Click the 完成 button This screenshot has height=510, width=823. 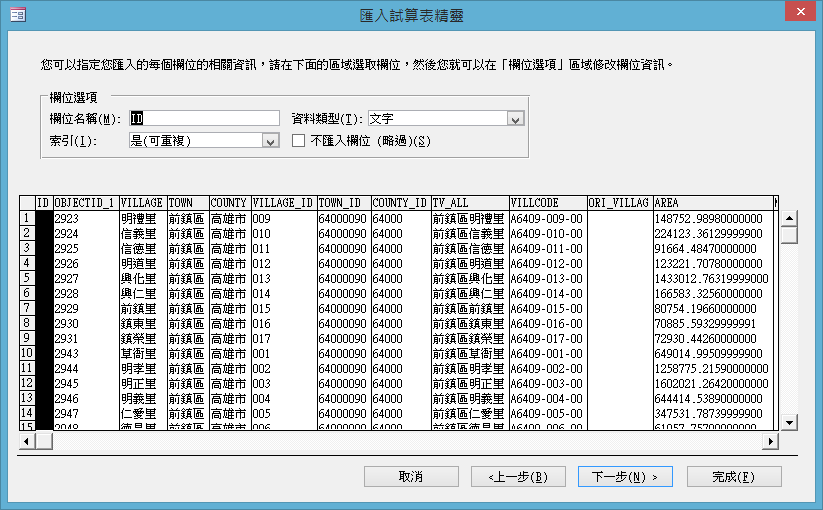(733, 477)
